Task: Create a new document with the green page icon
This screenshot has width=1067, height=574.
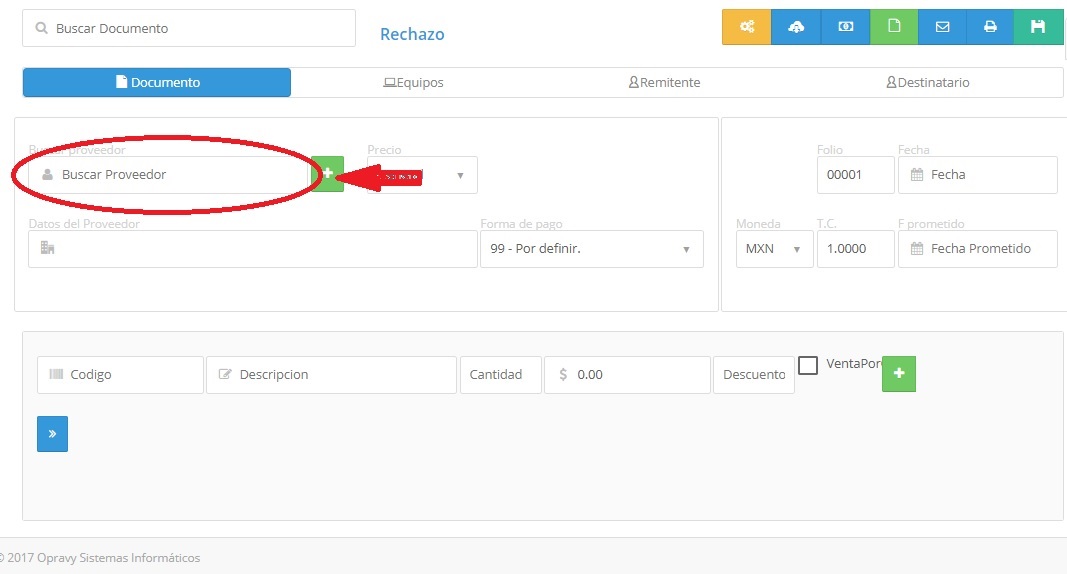Action: tap(894, 27)
